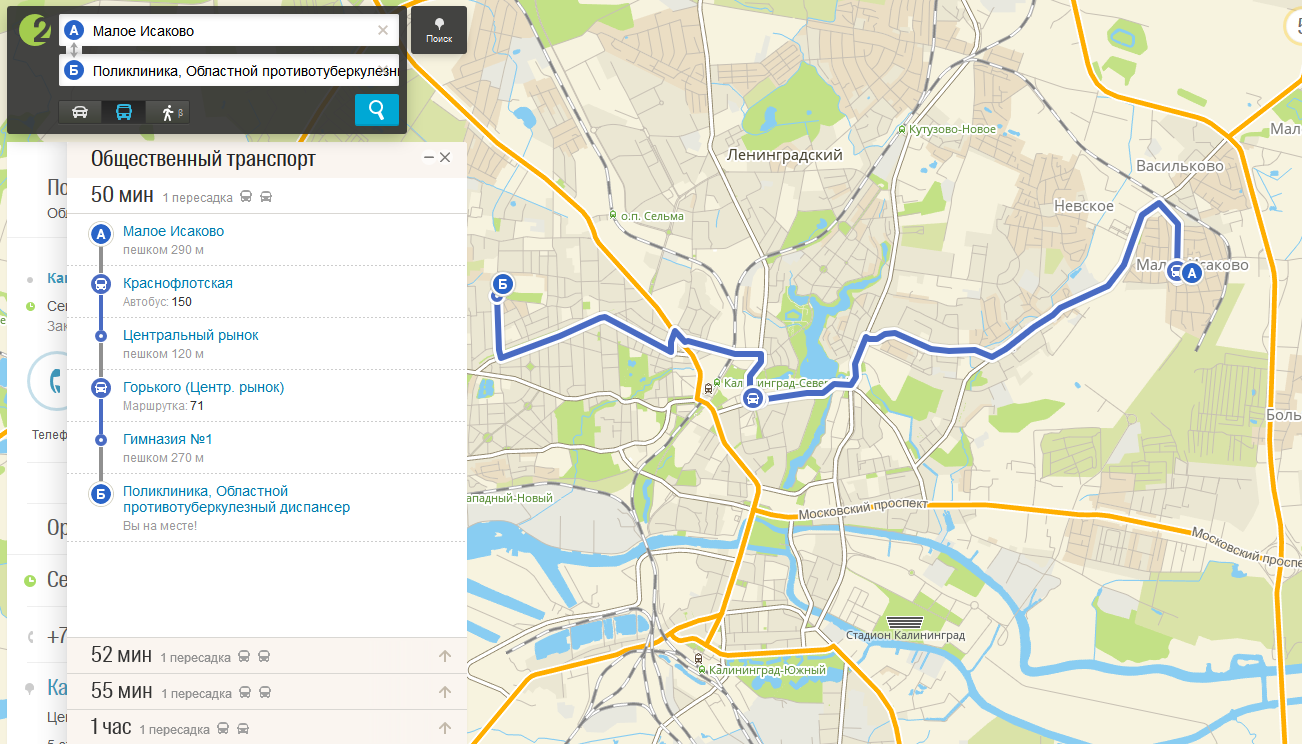
Task: Click the bus stop marker on the map
Action: click(753, 399)
